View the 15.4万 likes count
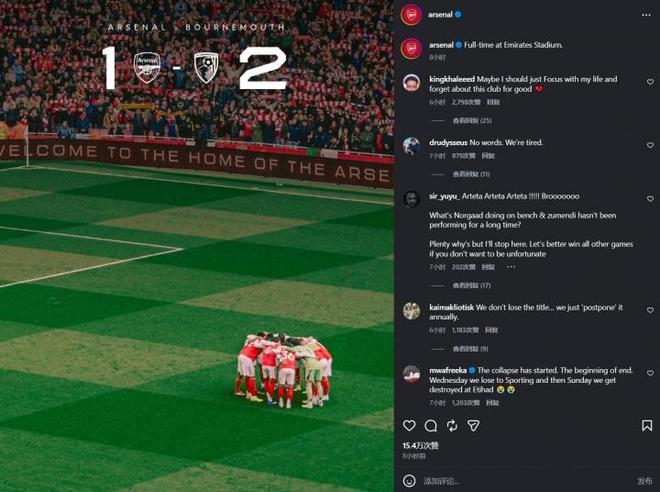This screenshot has width=660, height=492. (x=420, y=446)
